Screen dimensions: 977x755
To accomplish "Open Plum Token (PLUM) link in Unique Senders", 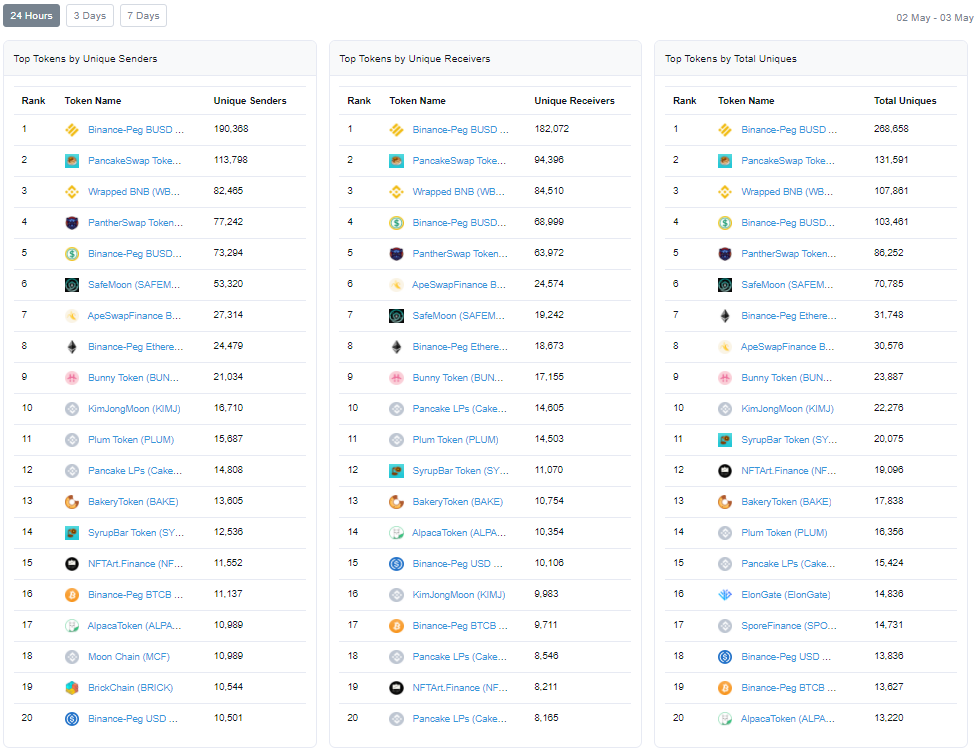I will click(131, 440).
